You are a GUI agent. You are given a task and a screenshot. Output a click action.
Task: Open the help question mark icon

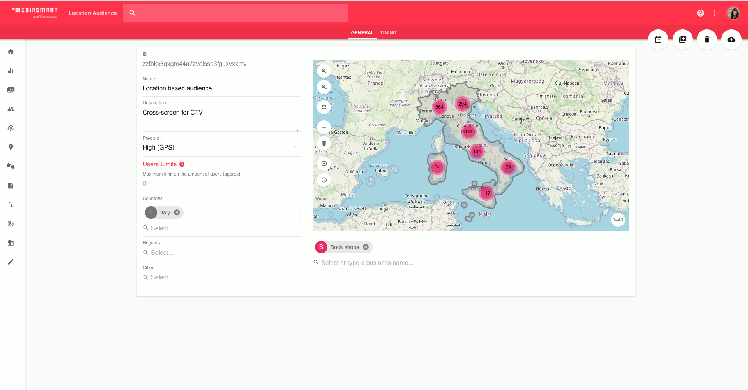[700, 13]
